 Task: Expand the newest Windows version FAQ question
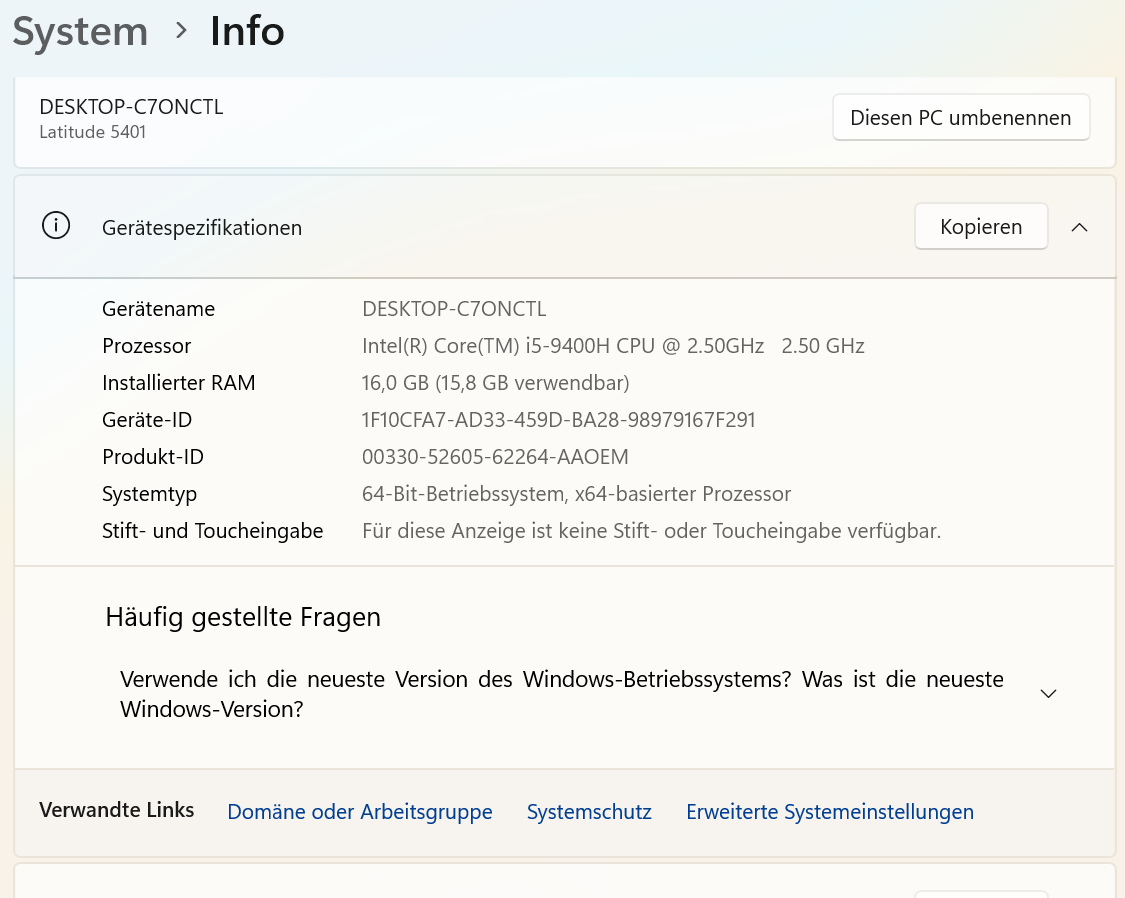tap(1048, 694)
